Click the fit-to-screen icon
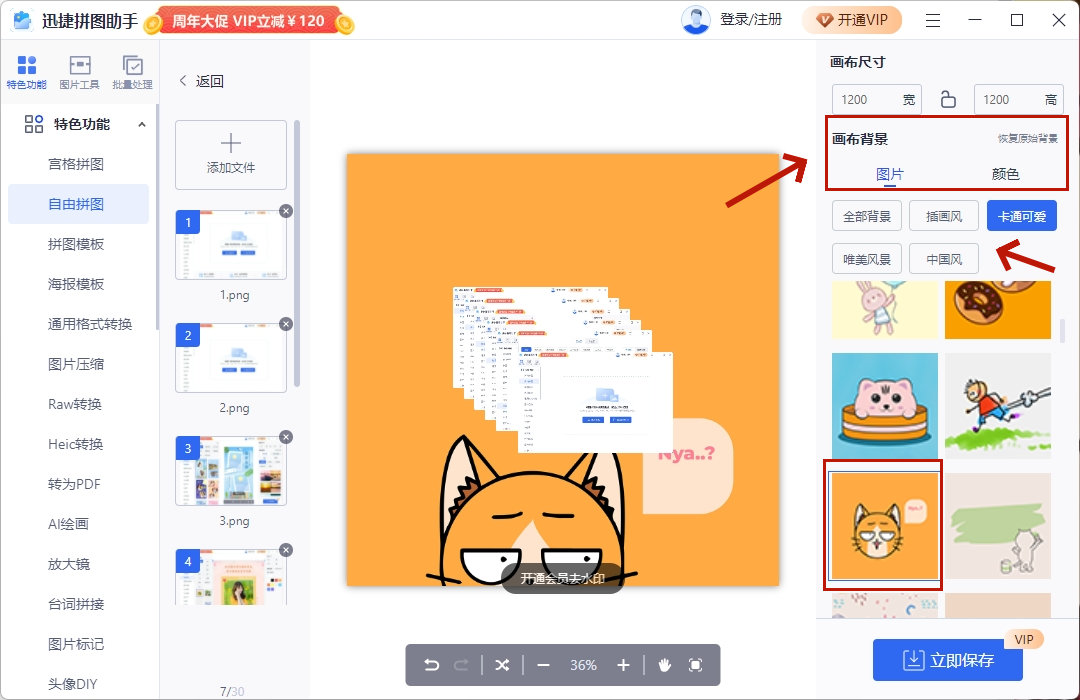Viewport: 1080px width, 700px height. point(696,665)
